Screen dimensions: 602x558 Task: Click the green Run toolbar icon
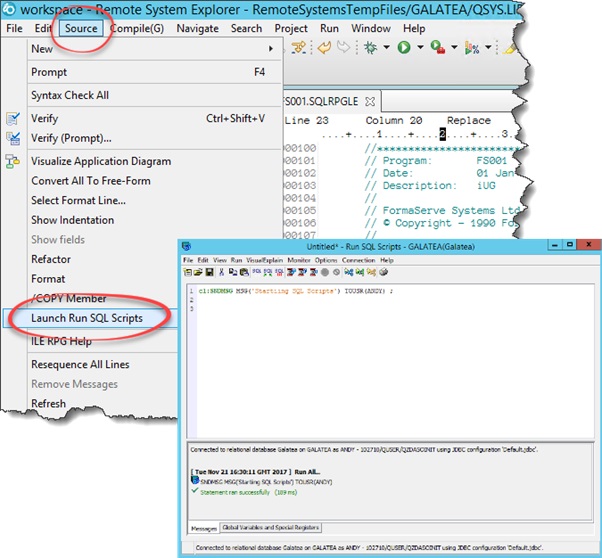click(404, 47)
